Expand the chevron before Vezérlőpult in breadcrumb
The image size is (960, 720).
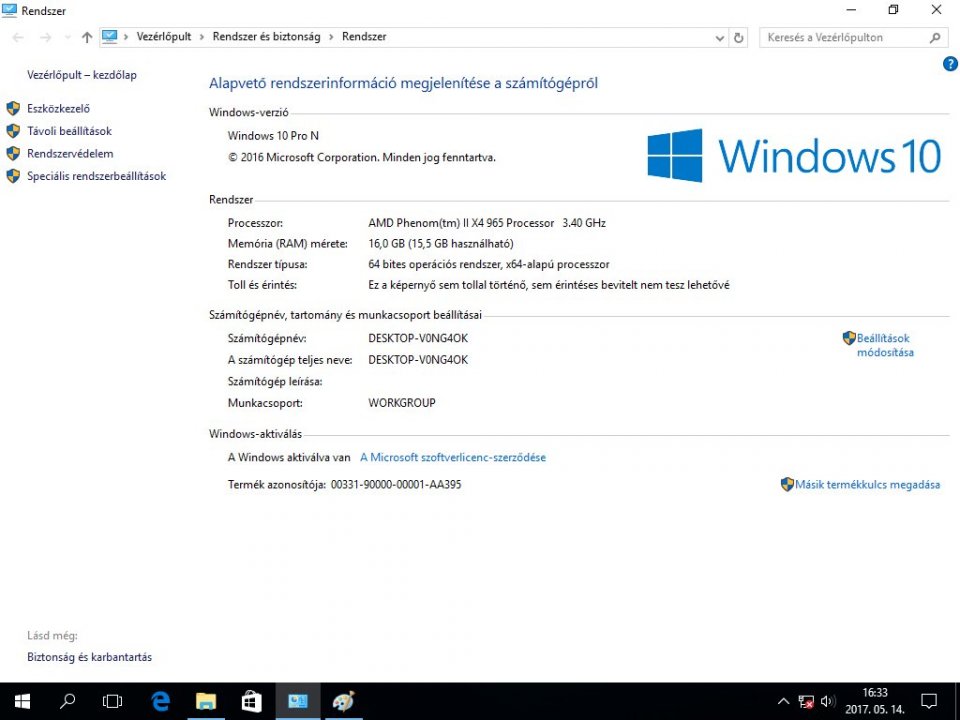[x=126, y=37]
